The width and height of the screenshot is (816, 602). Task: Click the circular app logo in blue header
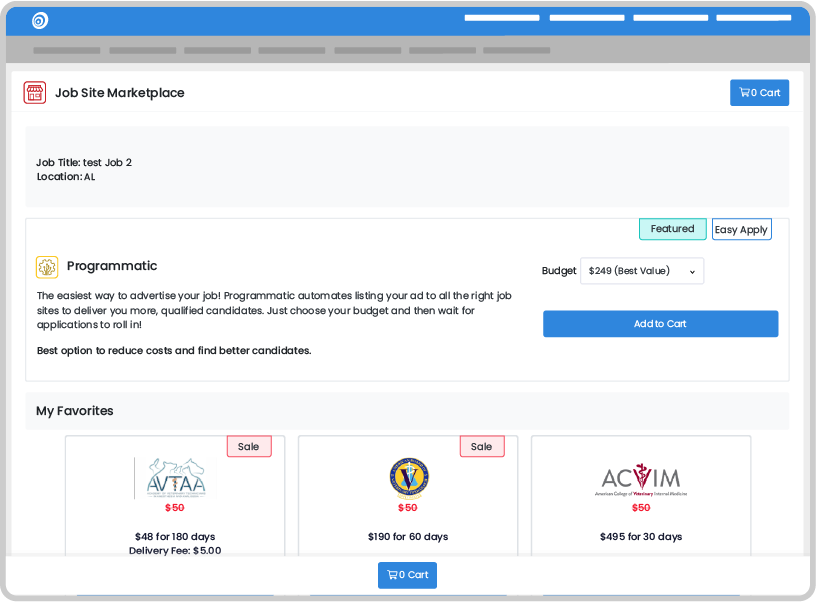pos(40,20)
